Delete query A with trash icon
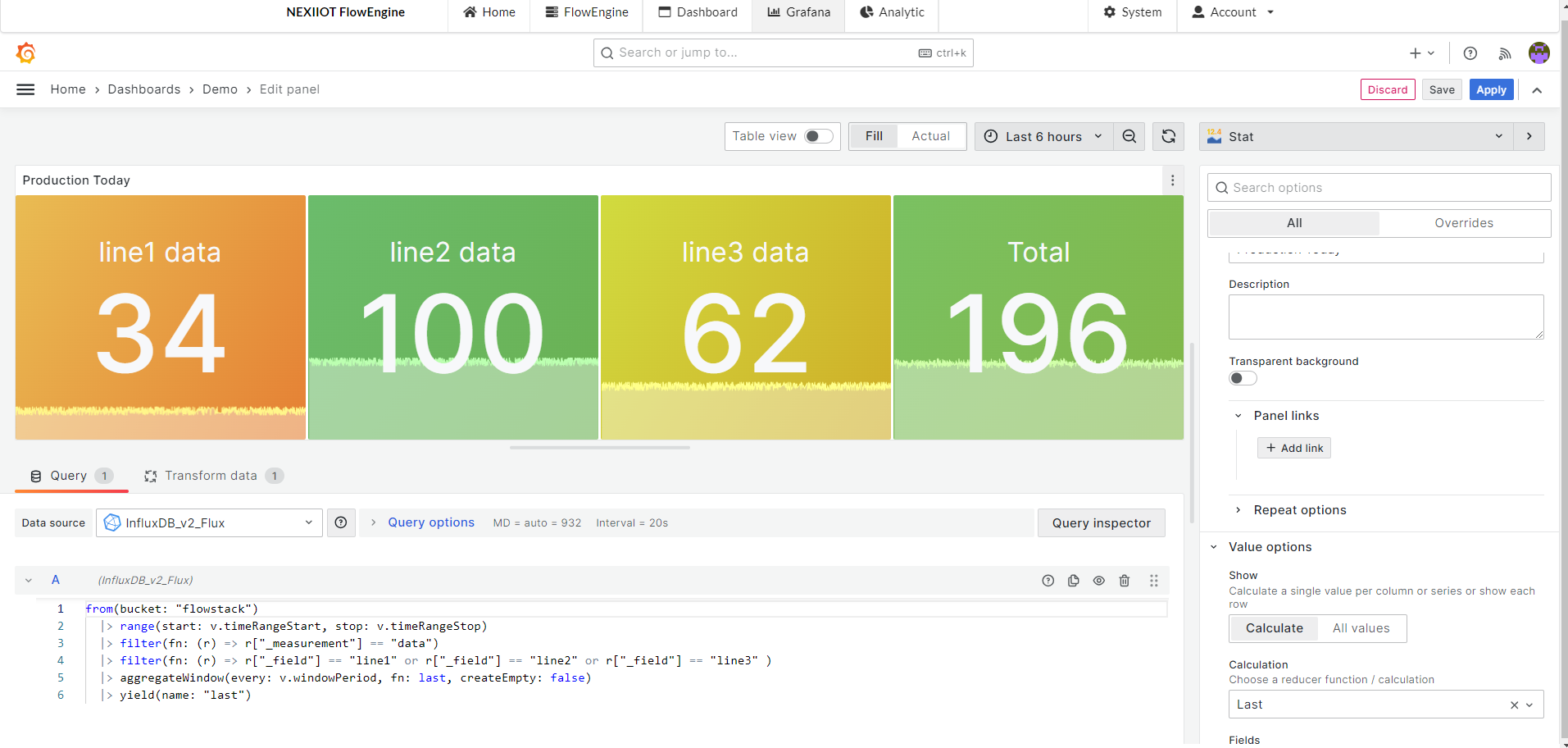 [1125, 581]
